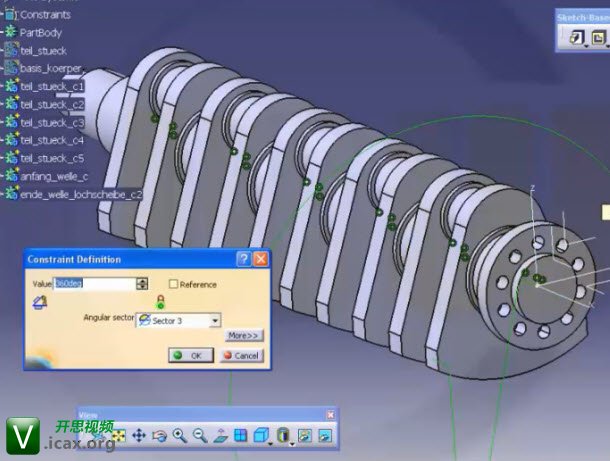610x461 pixels.
Task: Close the Constraint Definition dialog
Action: click(261, 259)
